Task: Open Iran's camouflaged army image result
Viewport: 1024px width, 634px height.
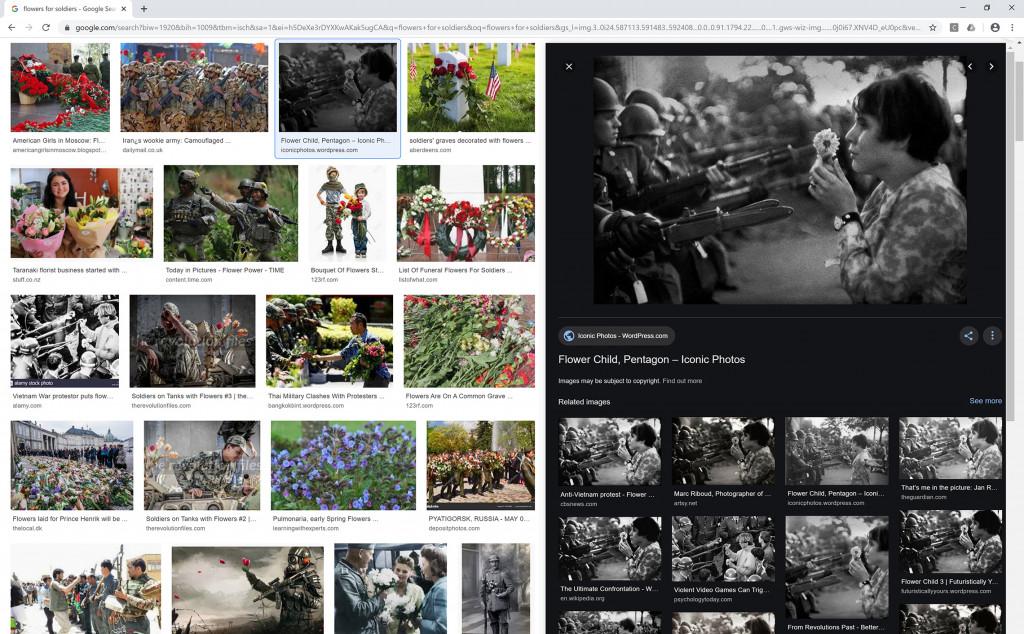Action: [194, 87]
